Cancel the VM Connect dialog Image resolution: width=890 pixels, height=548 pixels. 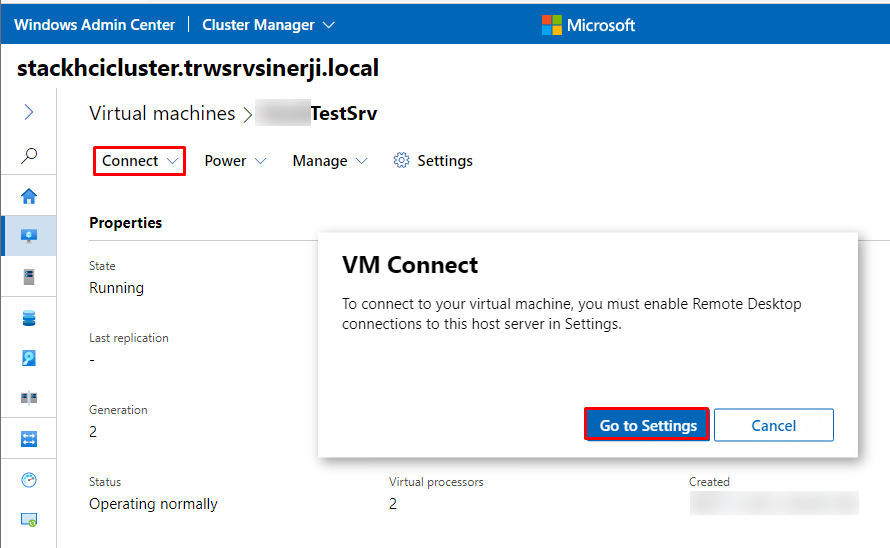pyautogui.click(x=774, y=425)
